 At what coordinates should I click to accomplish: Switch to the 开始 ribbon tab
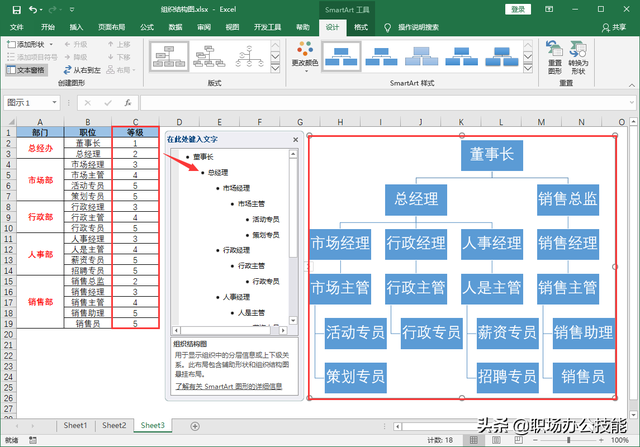point(48,27)
